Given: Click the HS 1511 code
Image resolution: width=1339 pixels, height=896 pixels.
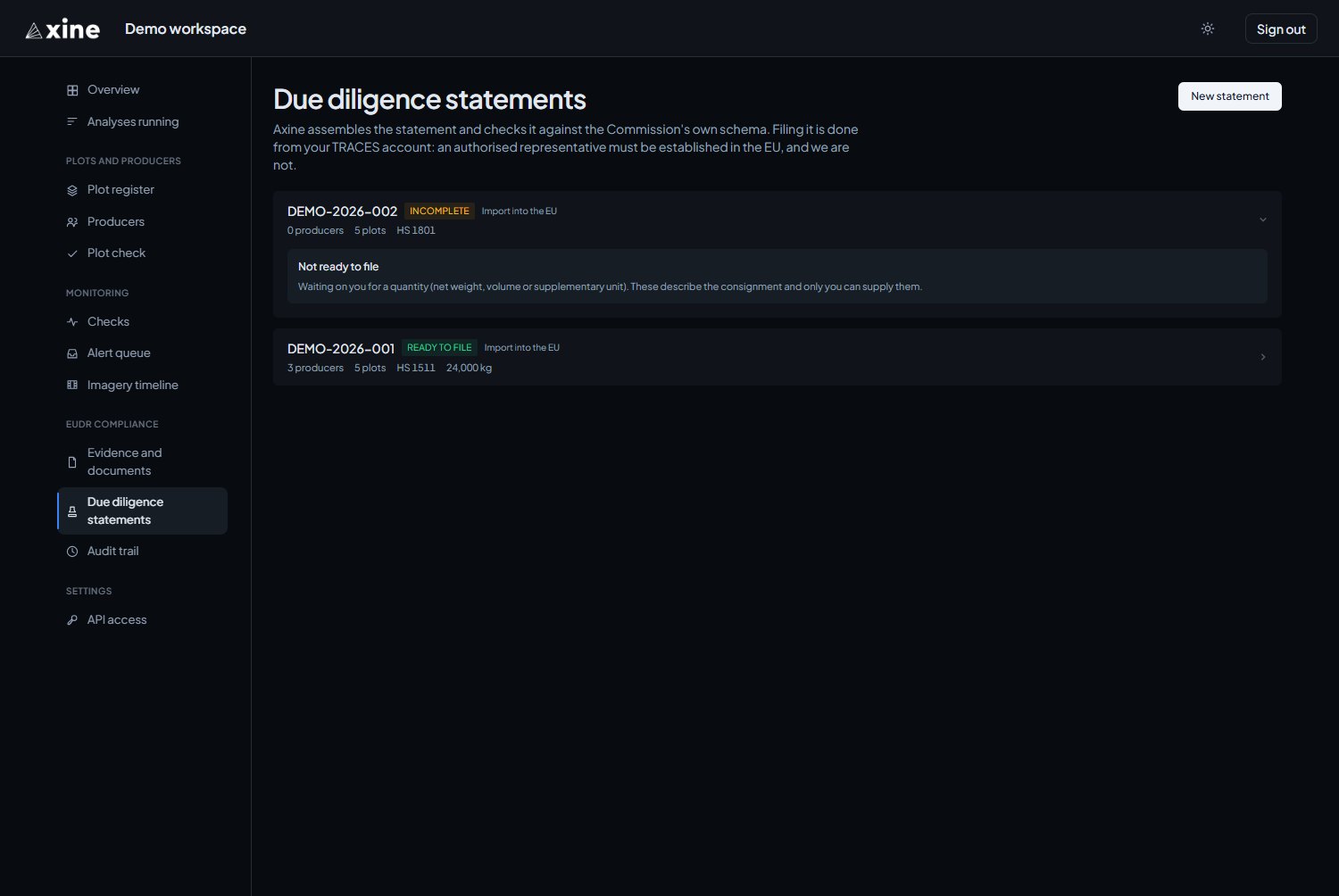Looking at the screenshot, I should (x=416, y=368).
